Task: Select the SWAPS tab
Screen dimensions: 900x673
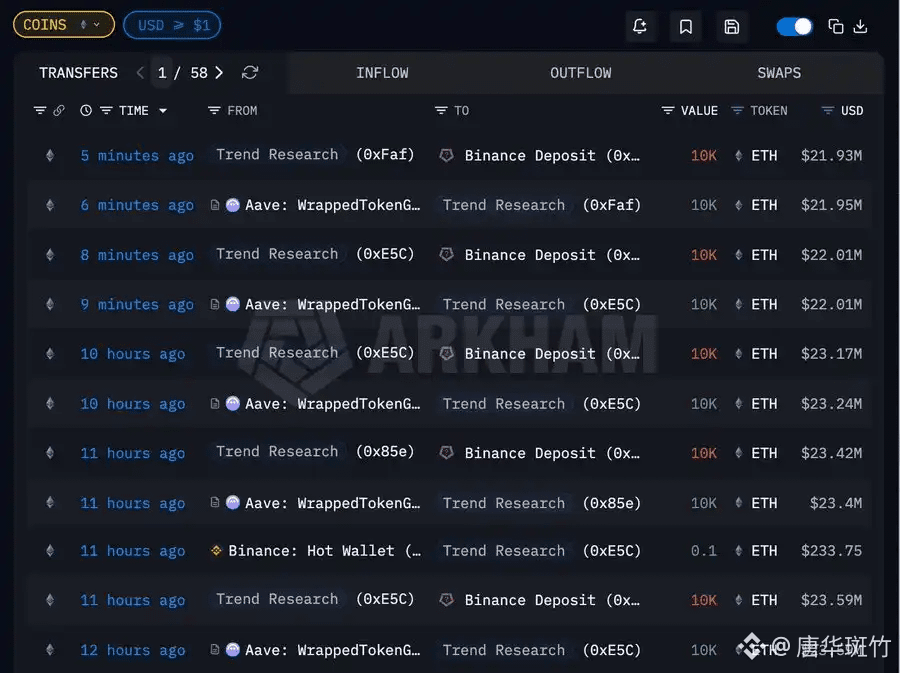Action: 779,73
